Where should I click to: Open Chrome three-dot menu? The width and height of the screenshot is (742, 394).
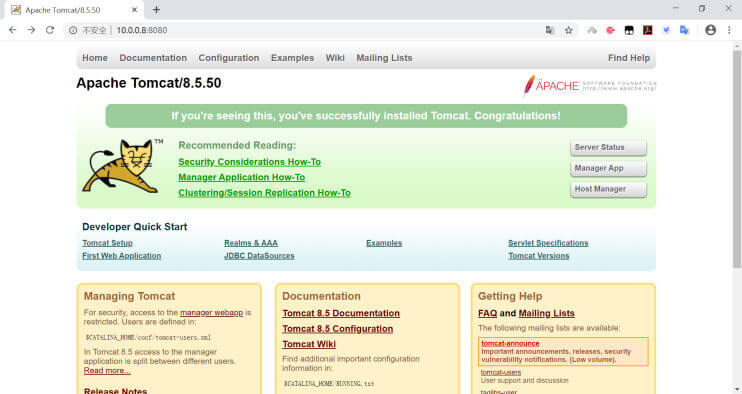click(729, 30)
